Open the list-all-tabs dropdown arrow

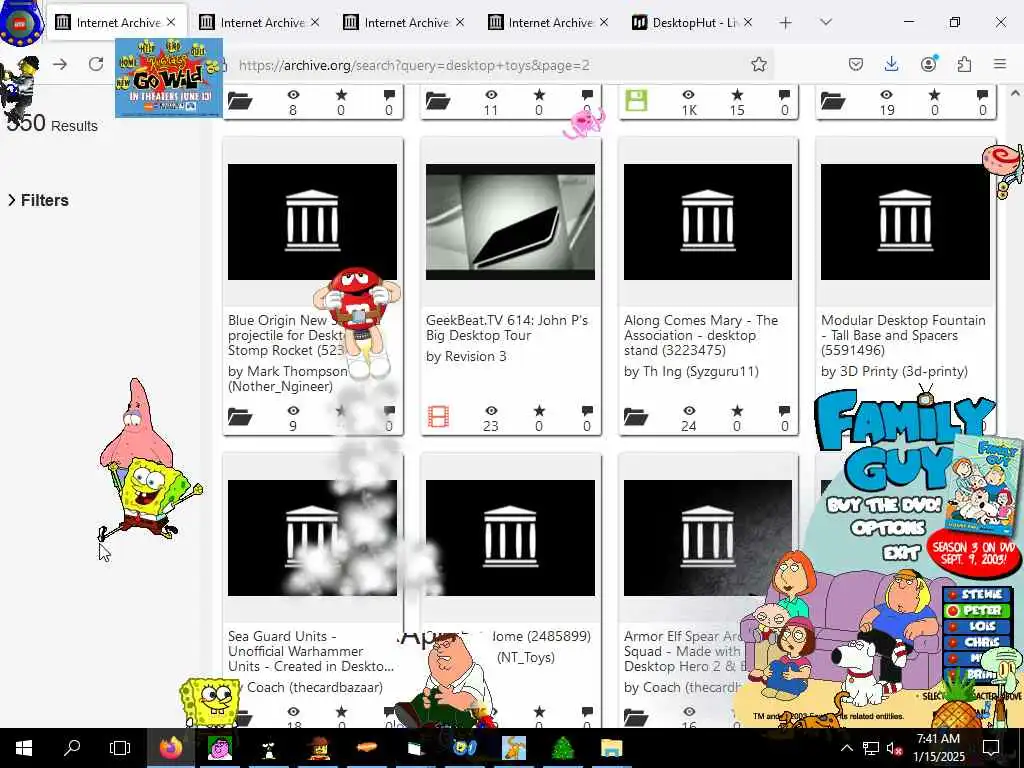[x=825, y=23]
